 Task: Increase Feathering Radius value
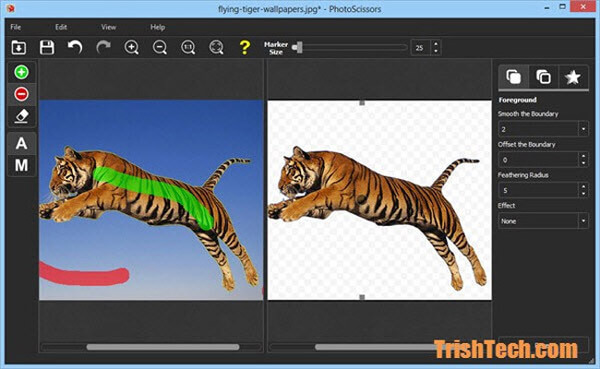tap(583, 186)
